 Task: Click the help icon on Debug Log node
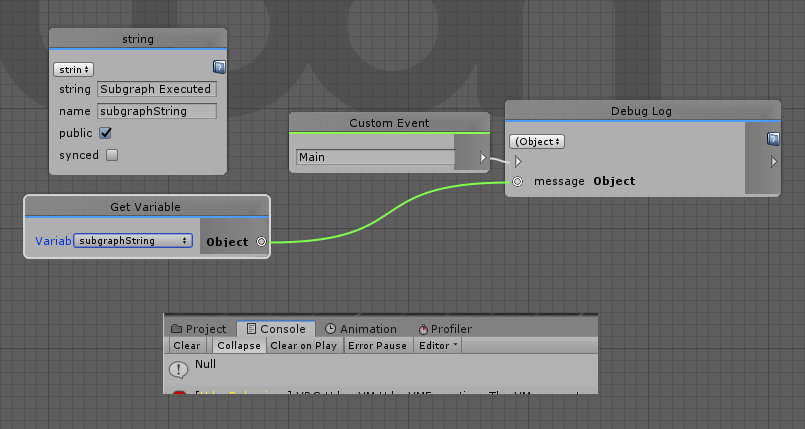tap(772, 139)
